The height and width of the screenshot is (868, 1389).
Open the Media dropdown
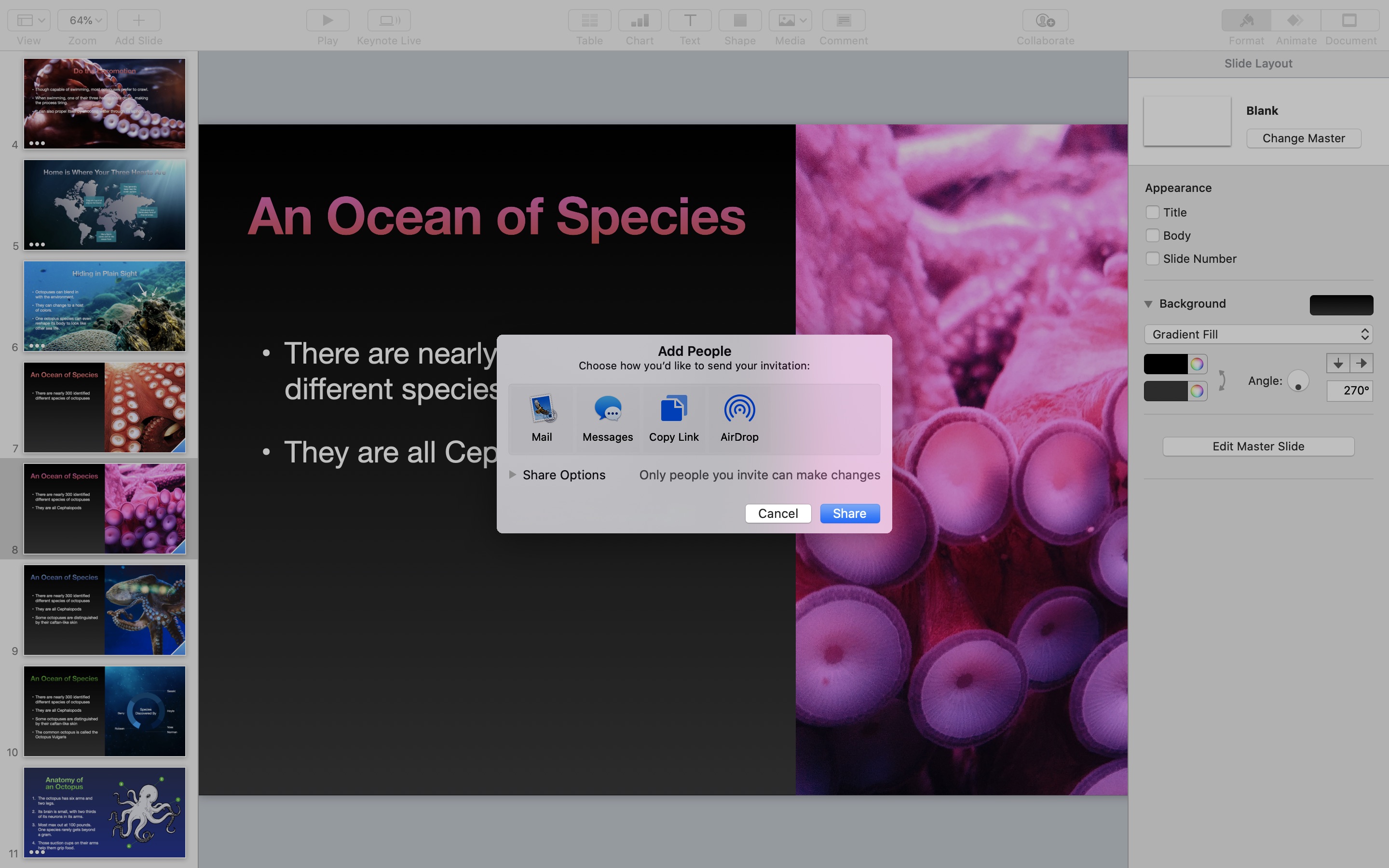tap(790, 21)
